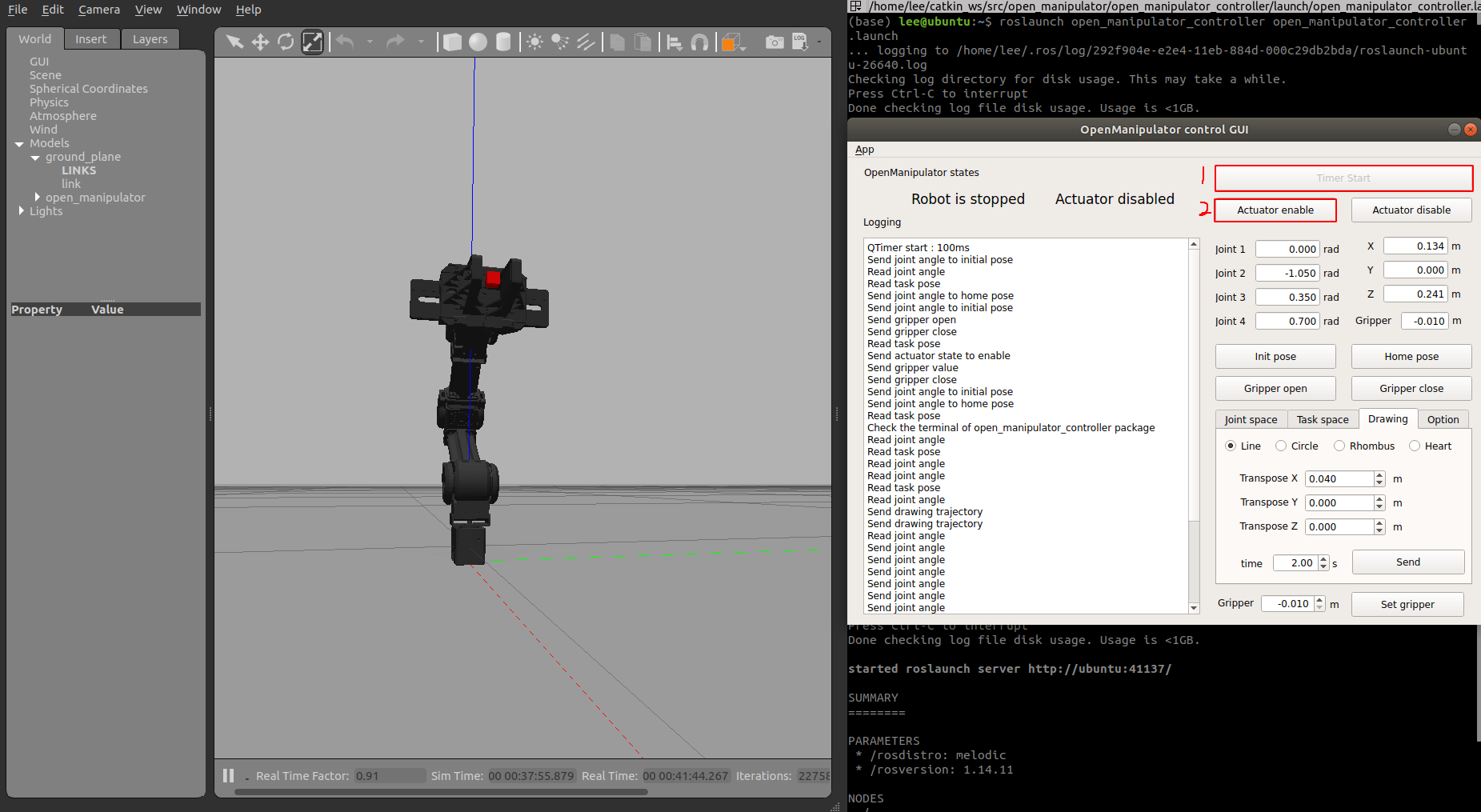
Task: Click the copy icon in Gazebo toolbar
Action: tap(617, 42)
